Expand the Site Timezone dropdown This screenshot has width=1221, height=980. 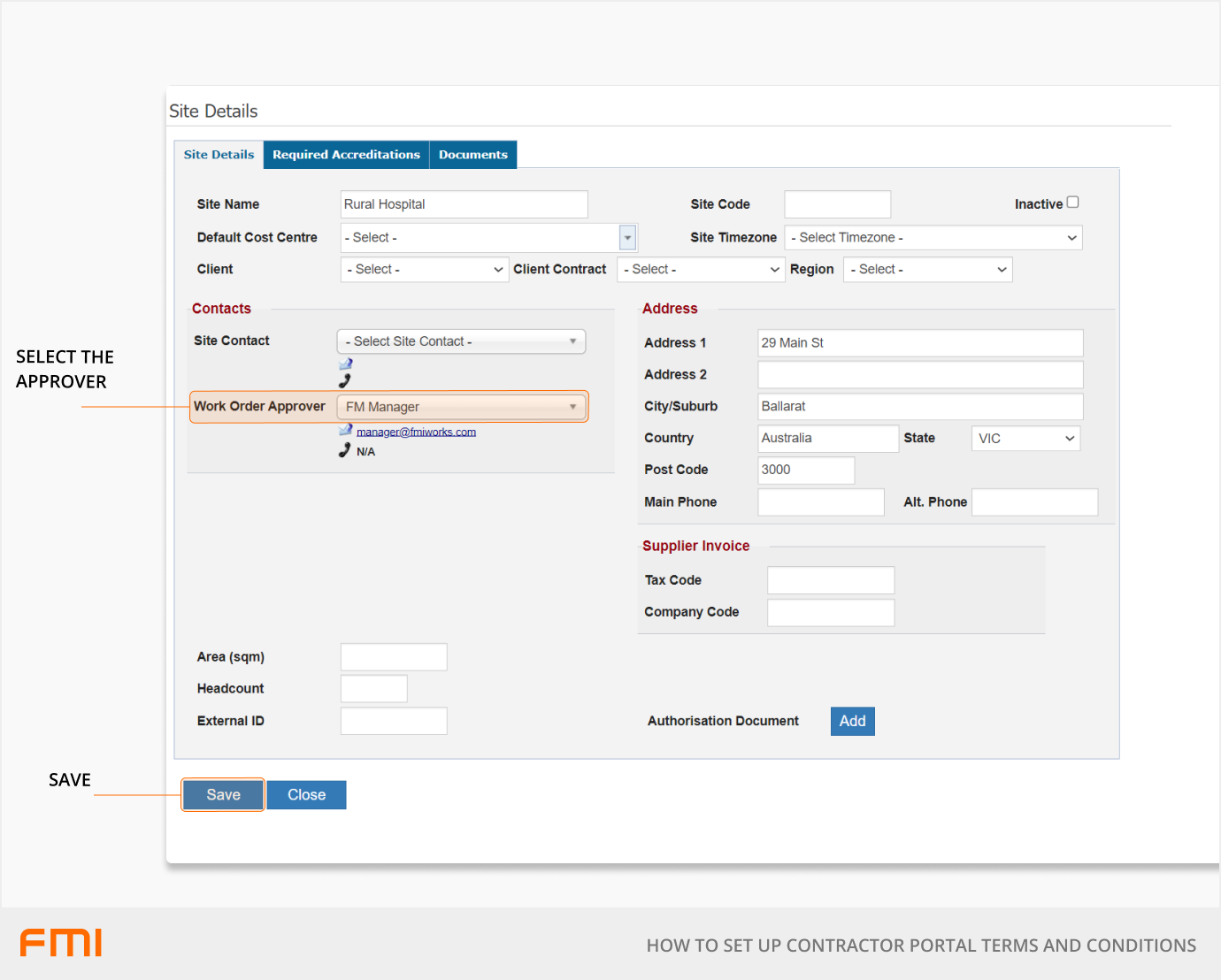[933, 238]
